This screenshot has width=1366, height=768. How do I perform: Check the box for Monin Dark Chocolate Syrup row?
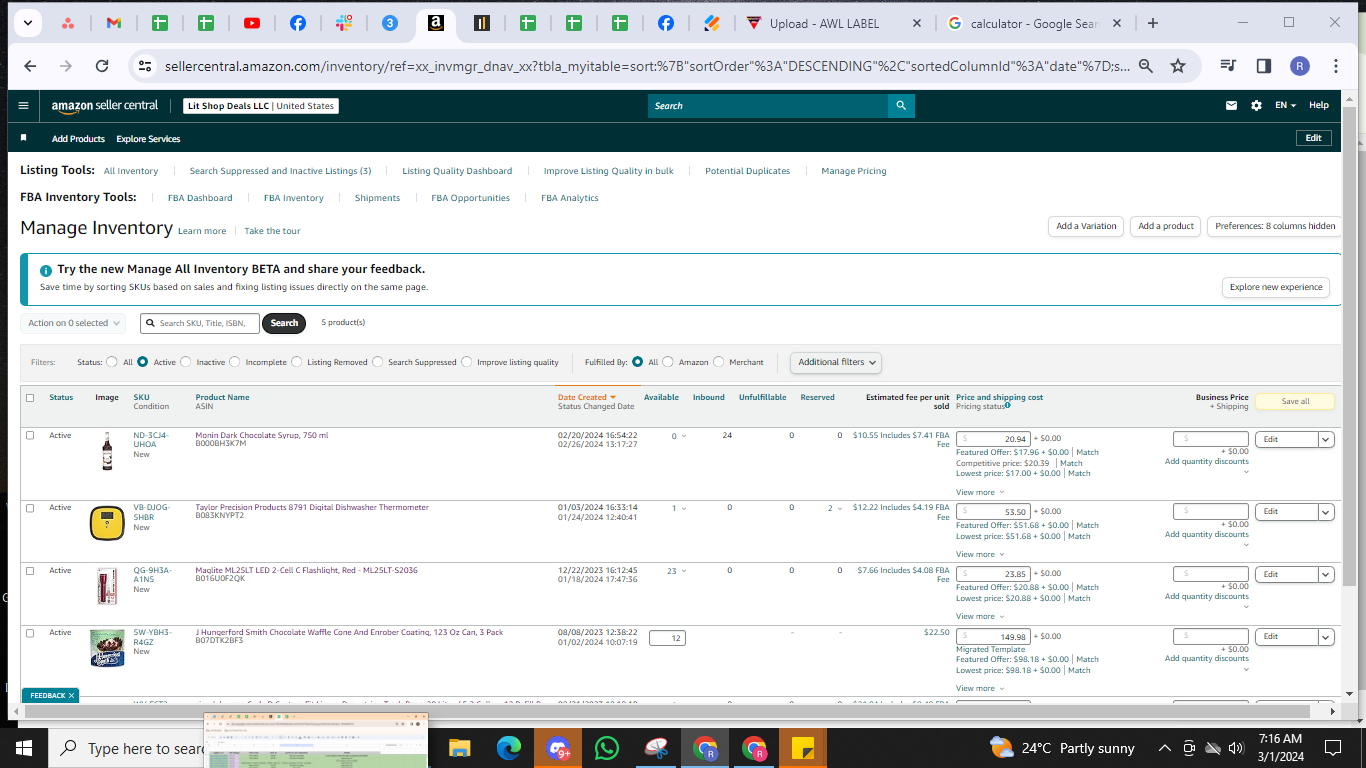[30, 435]
